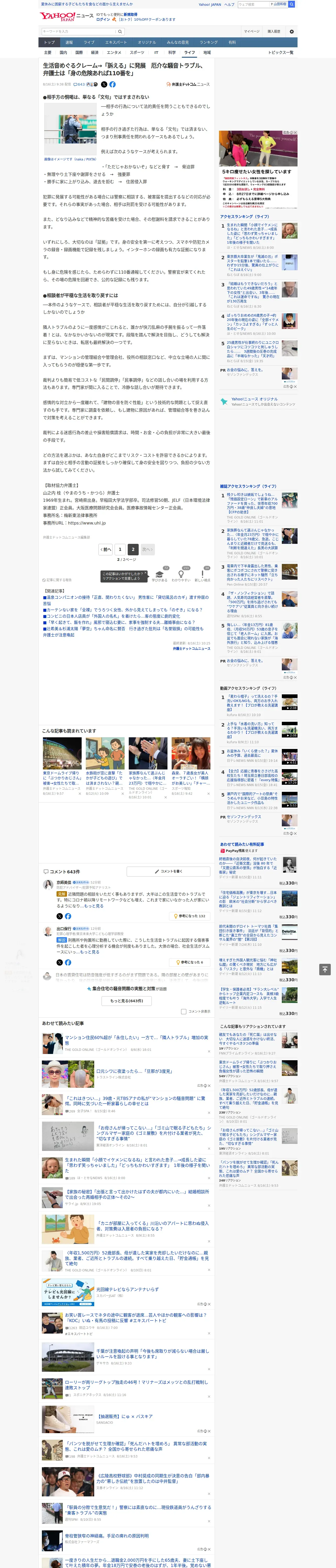Click もっと見る(643件) button

tap(127, 1001)
